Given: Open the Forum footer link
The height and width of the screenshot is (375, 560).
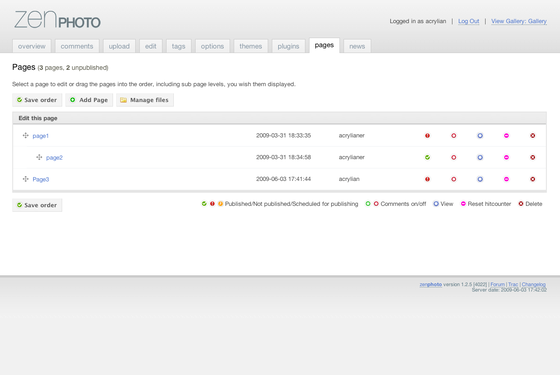Looking at the screenshot, I should 498,285.
